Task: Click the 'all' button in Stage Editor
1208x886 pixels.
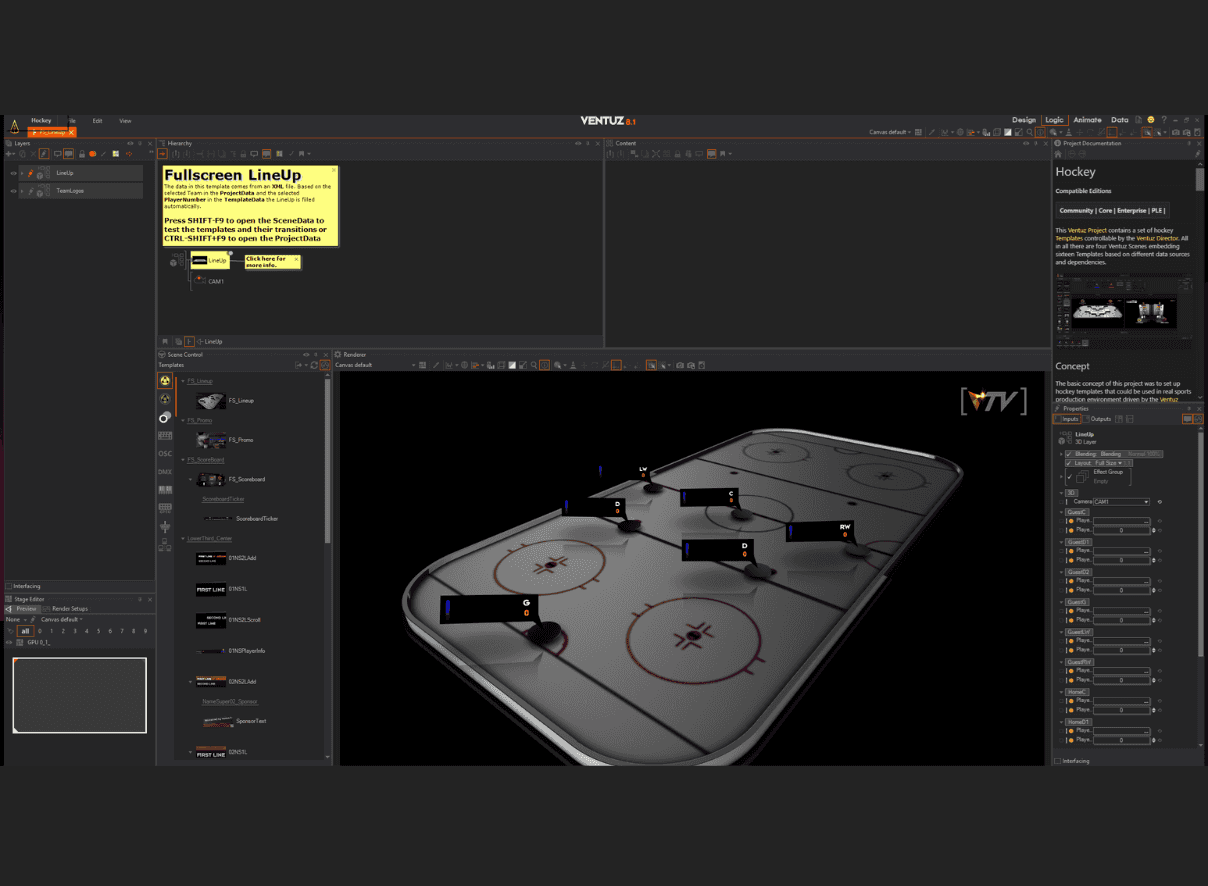Action: (25, 631)
